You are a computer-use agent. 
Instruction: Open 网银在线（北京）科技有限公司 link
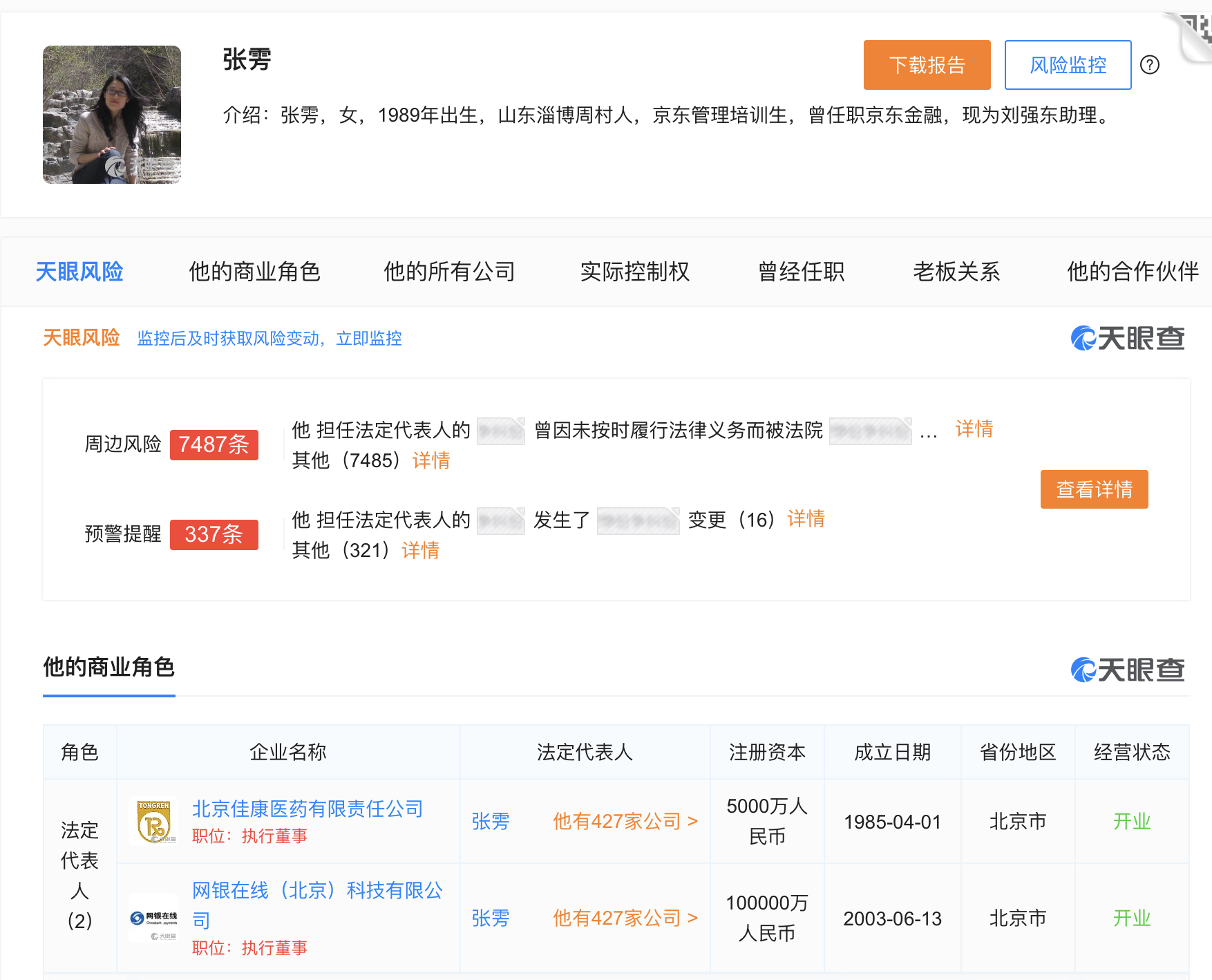pos(317,905)
